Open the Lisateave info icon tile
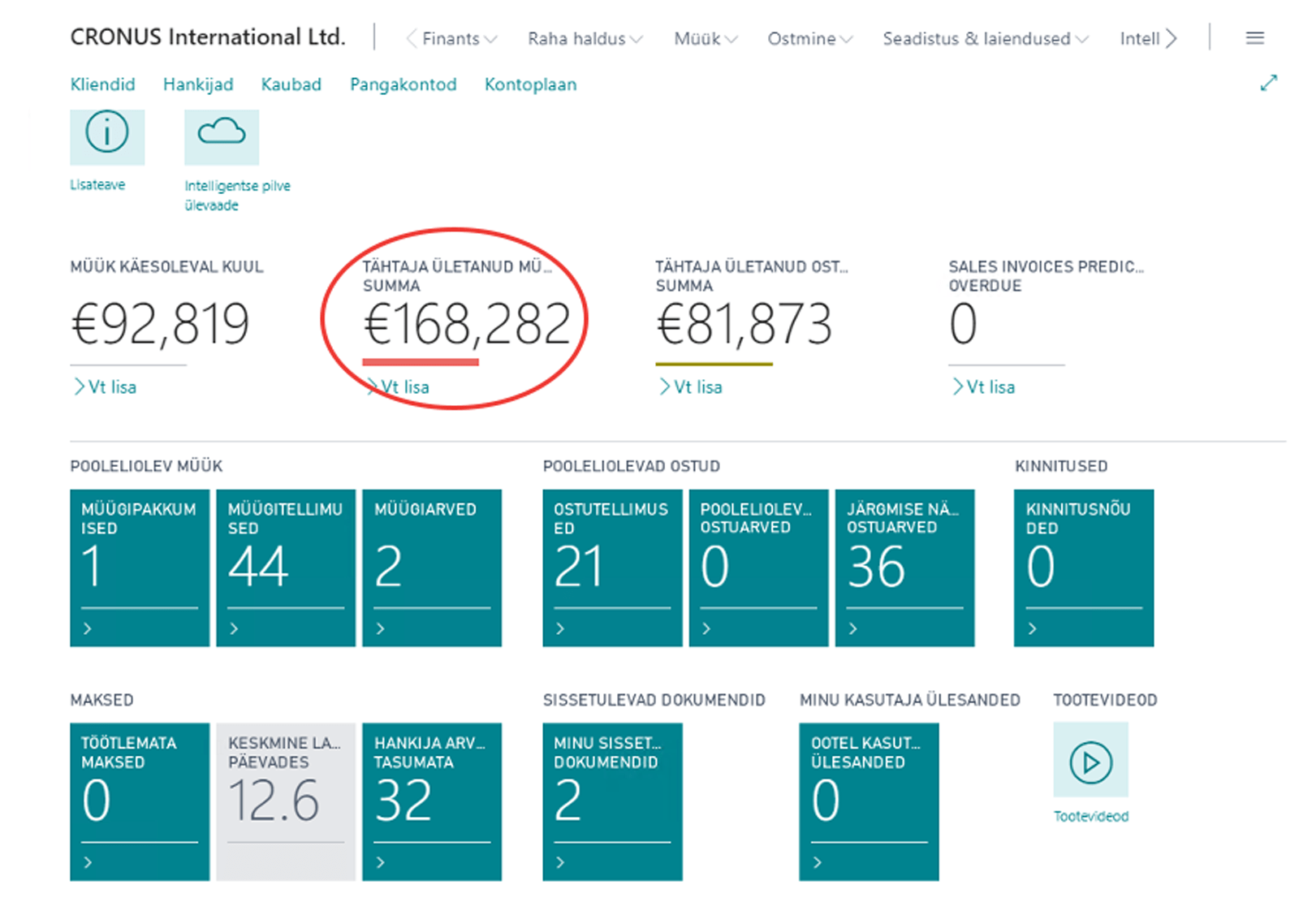The height and width of the screenshot is (924, 1299). 107,136
